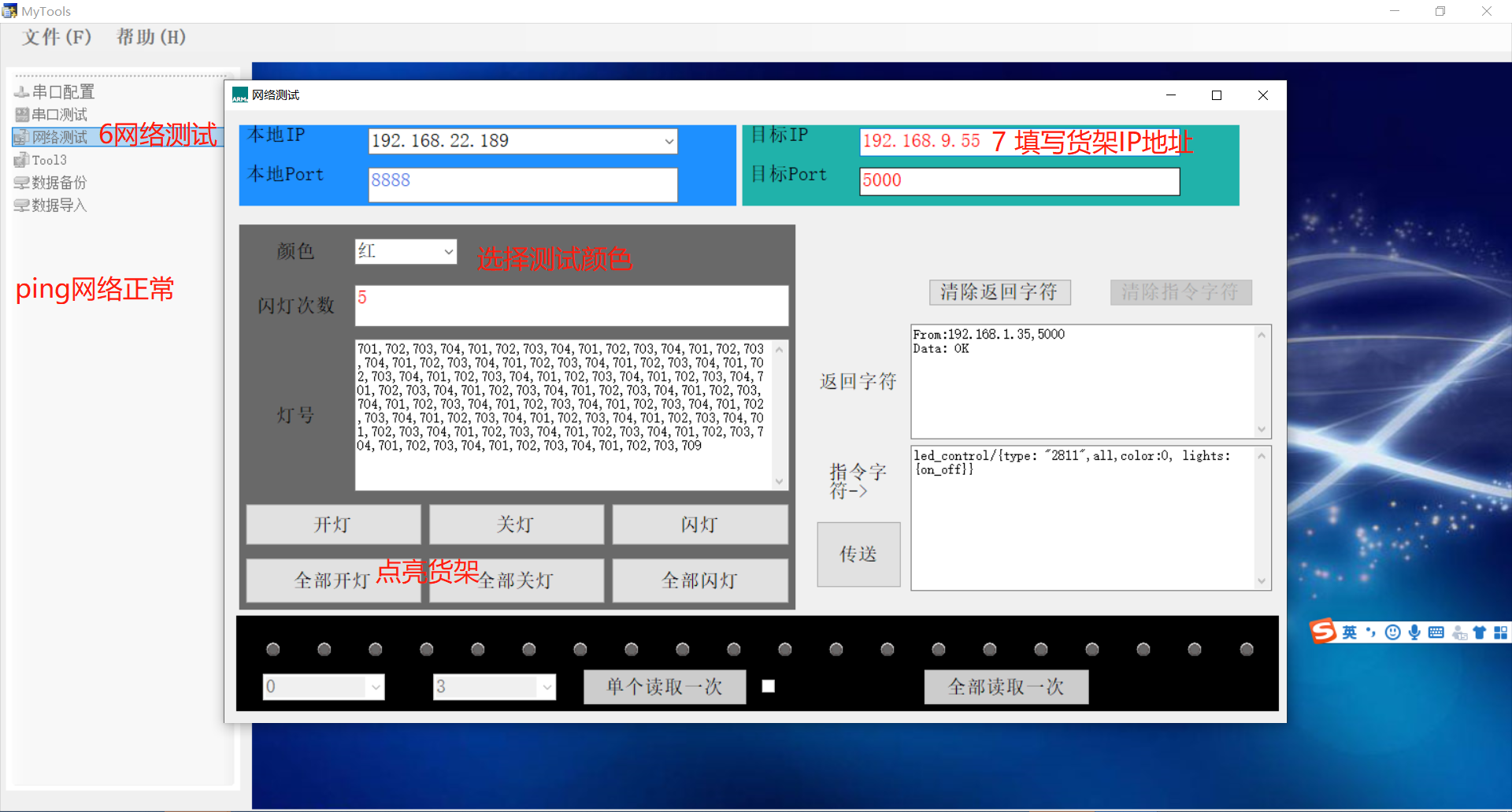Screen dimensions: 1512x812
Task: Open the Sogou emoji smiley panel
Action: pyautogui.click(x=1392, y=632)
